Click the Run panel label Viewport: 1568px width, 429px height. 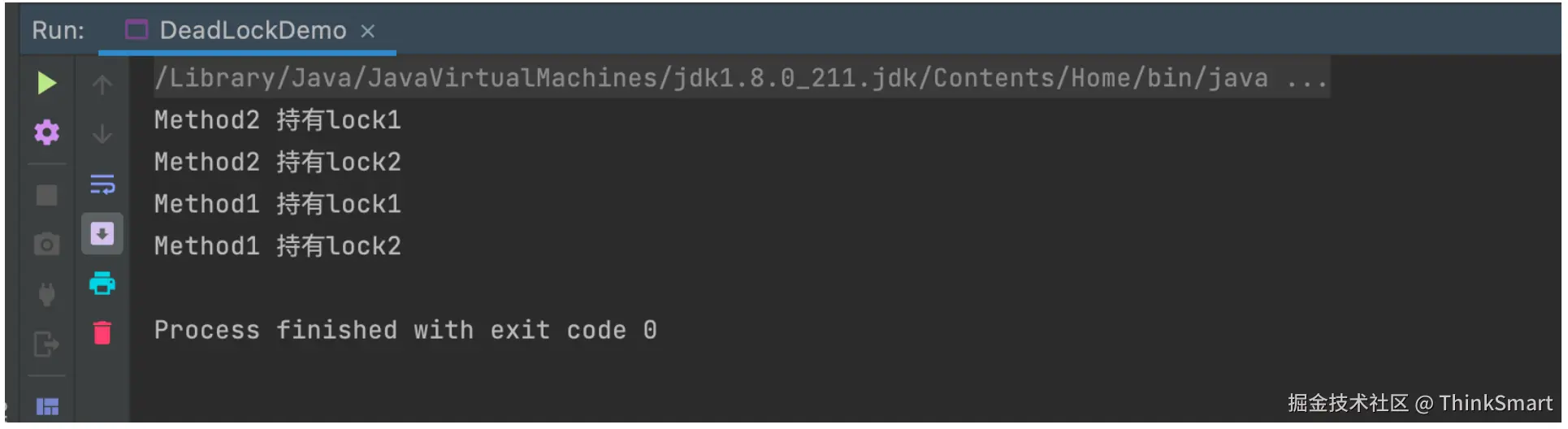pyautogui.click(x=58, y=31)
